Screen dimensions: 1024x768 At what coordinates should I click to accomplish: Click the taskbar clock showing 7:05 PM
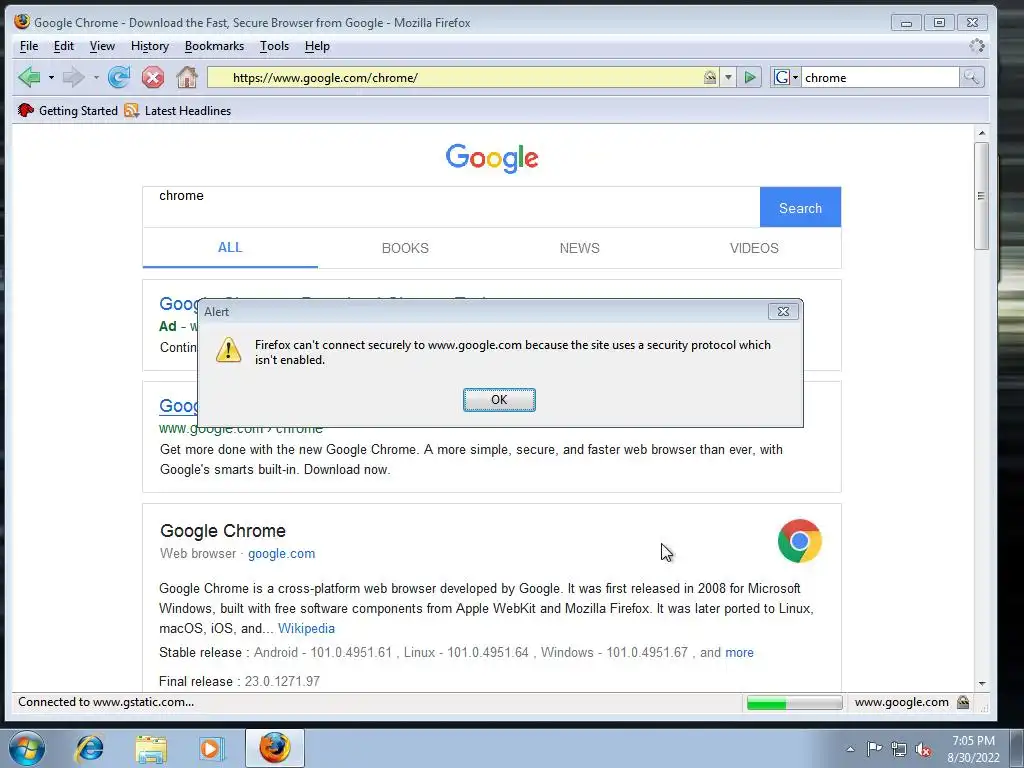coord(973,749)
